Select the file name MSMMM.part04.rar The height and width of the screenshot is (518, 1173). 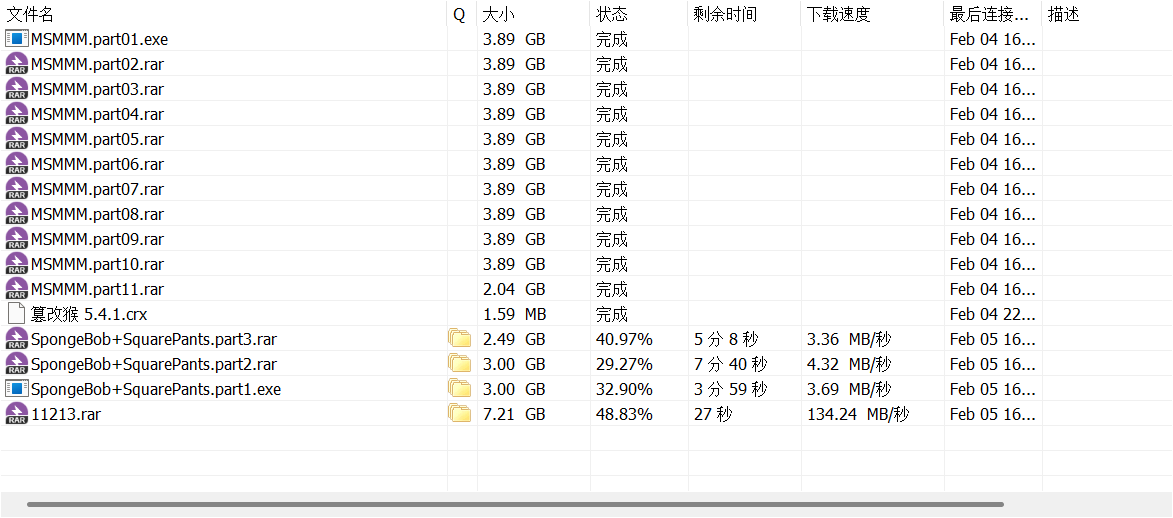click(97, 114)
